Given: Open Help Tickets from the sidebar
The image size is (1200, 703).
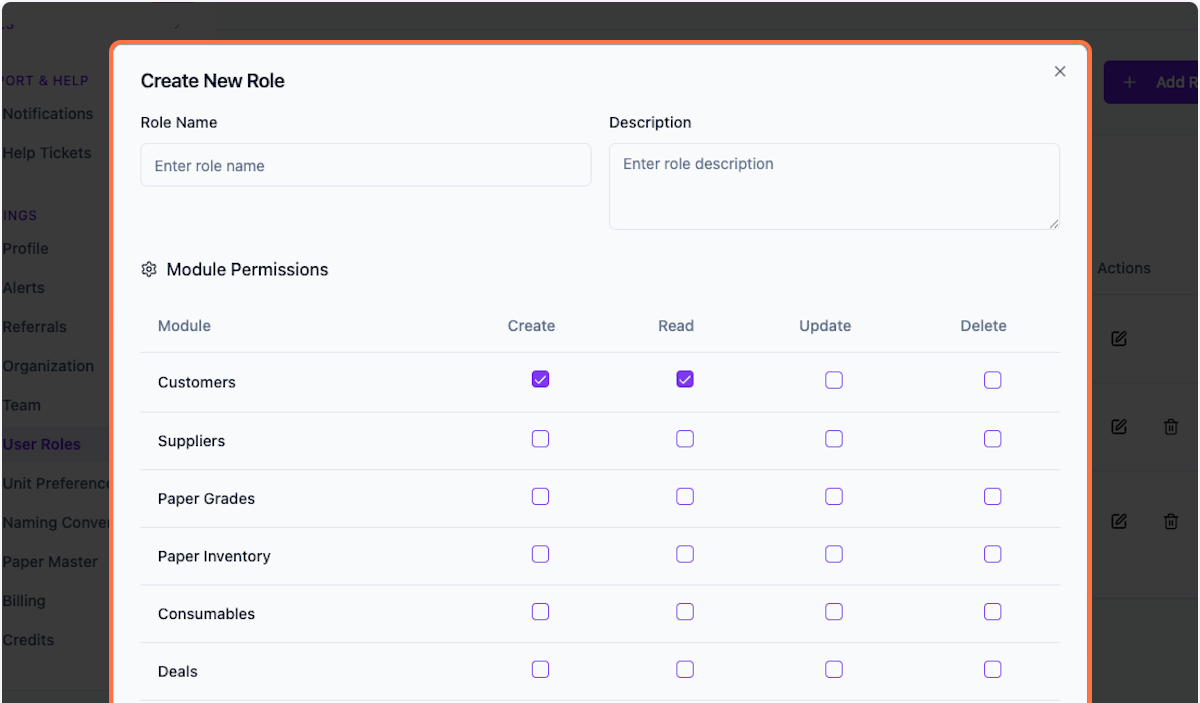Looking at the screenshot, I should [46, 152].
